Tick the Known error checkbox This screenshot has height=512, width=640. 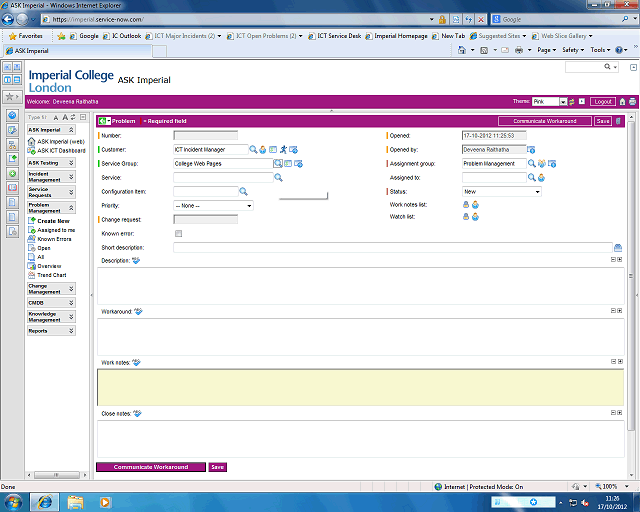(179, 233)
